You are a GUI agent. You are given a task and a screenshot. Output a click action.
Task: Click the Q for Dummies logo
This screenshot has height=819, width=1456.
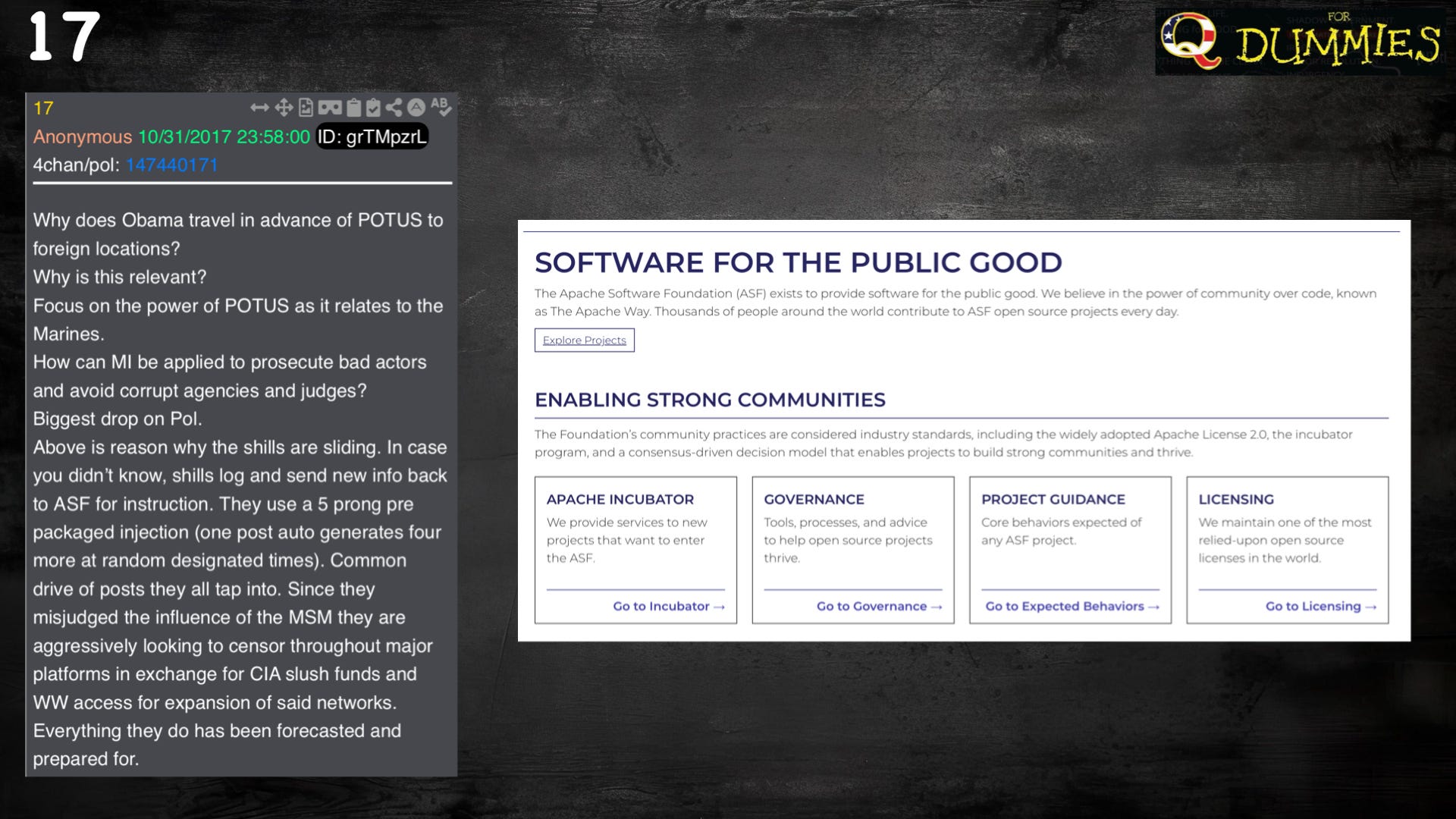(x=1300, y=42)
